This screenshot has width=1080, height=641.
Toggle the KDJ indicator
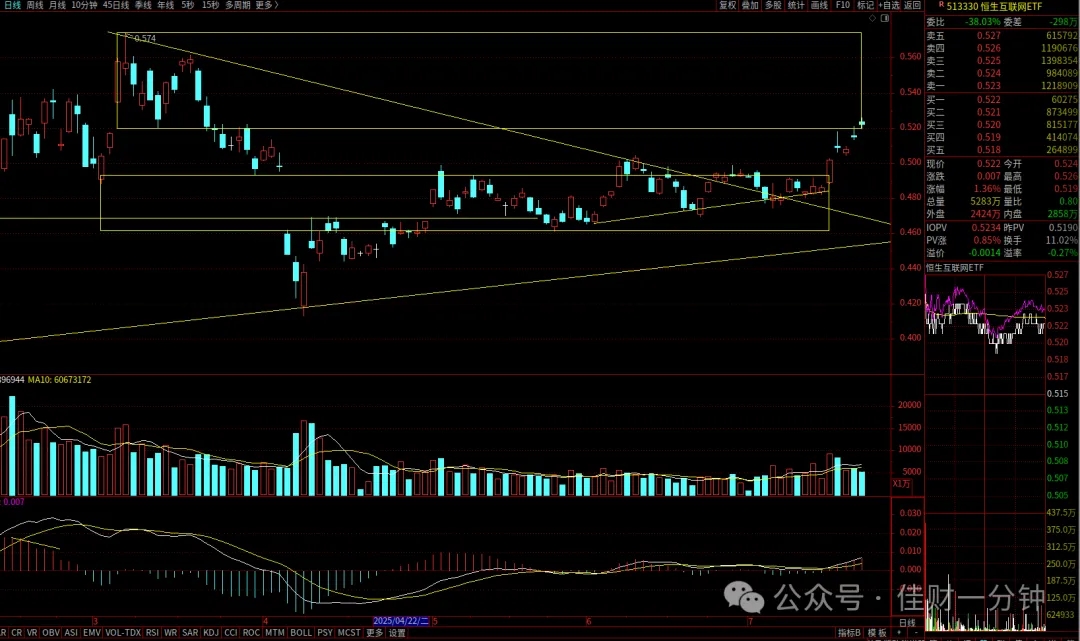pos(211,632)
